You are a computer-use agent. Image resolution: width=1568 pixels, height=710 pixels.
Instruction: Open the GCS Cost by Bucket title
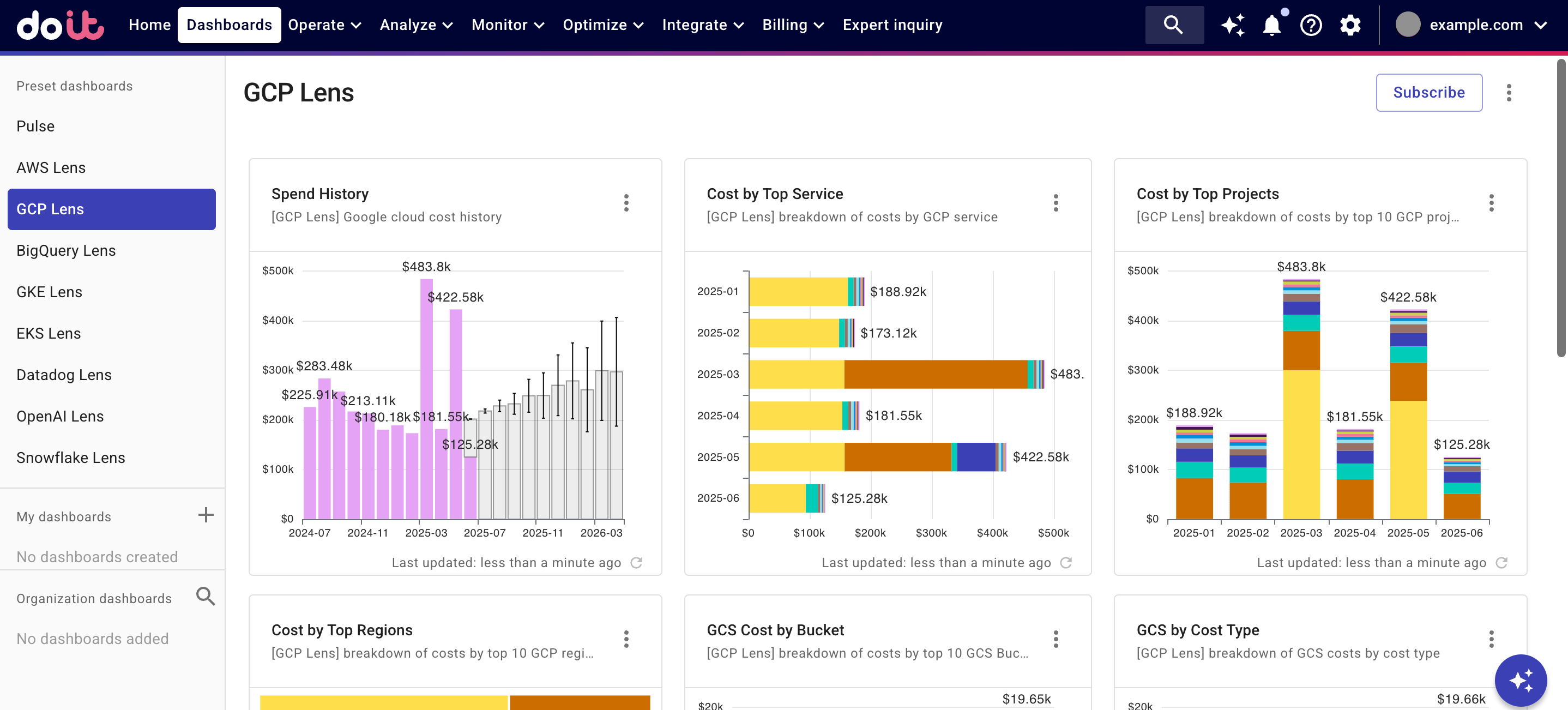point(775,630)
